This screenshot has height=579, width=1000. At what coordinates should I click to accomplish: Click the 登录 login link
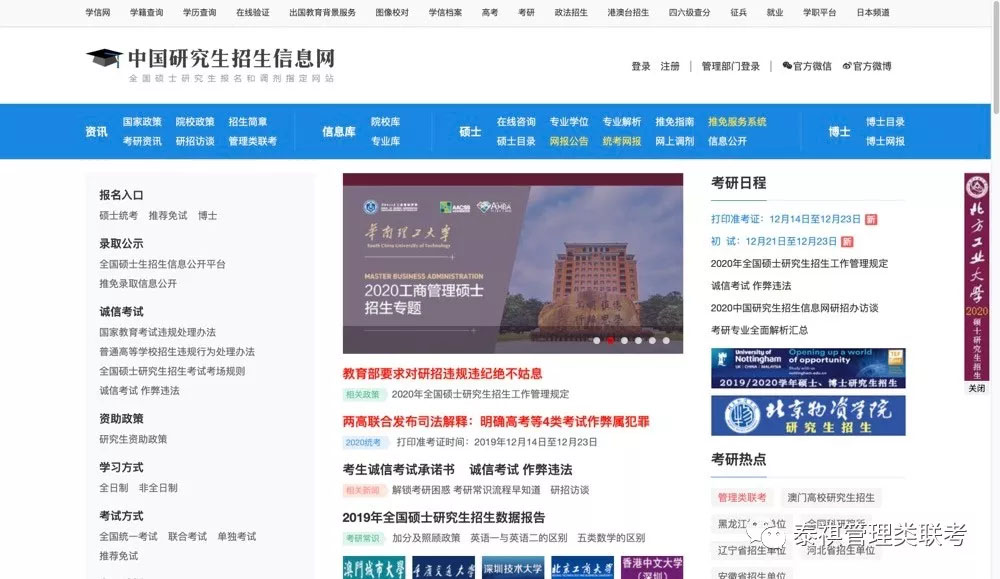tap(640, 66)
